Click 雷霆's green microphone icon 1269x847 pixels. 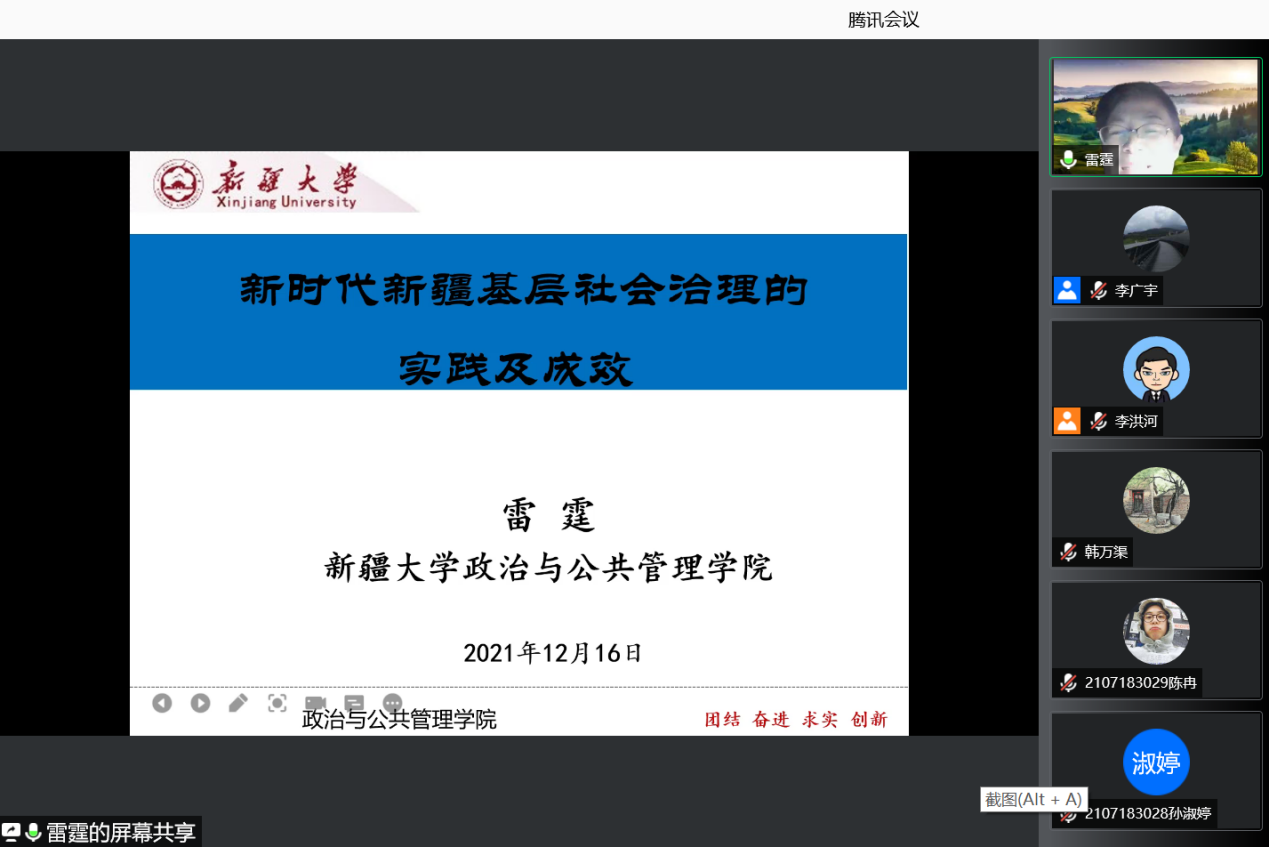1068,160
